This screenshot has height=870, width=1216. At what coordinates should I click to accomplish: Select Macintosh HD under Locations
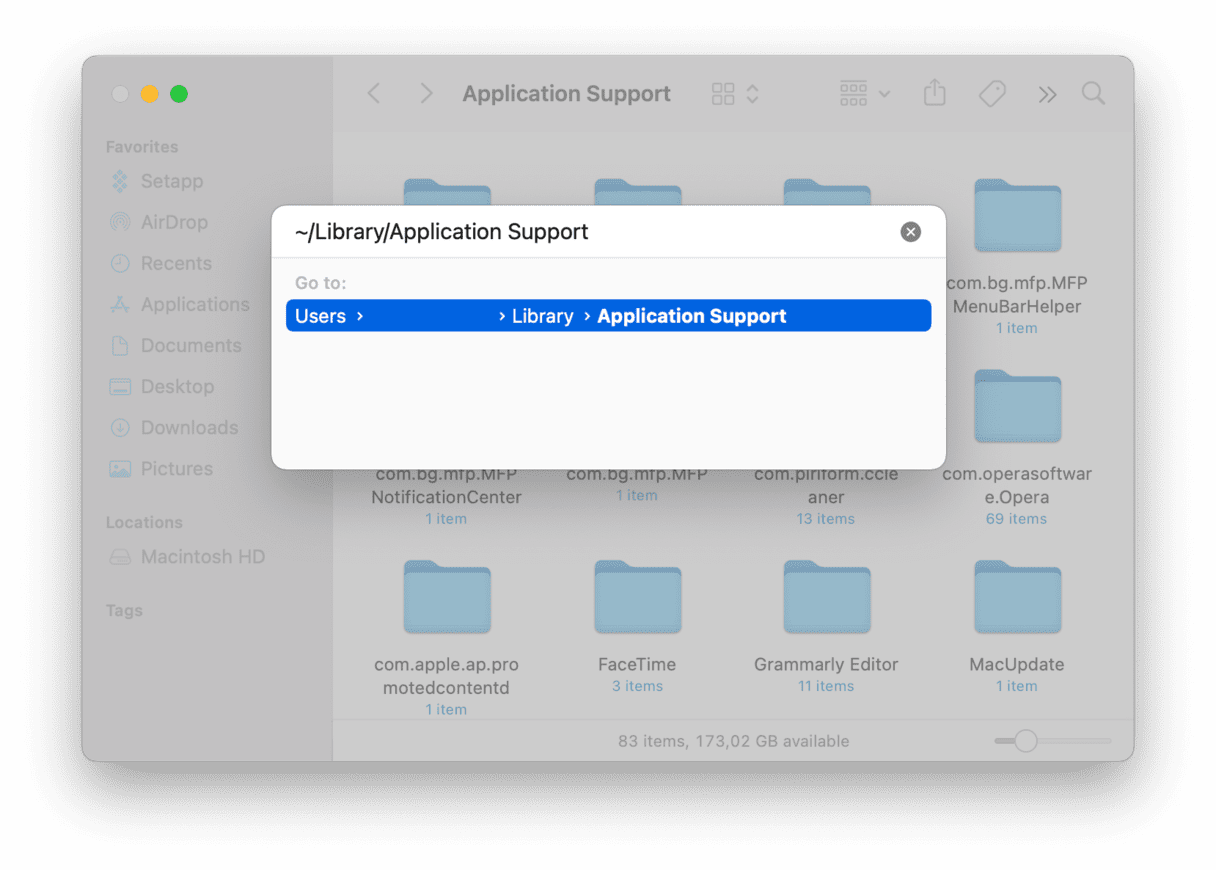tap(202, 557)
